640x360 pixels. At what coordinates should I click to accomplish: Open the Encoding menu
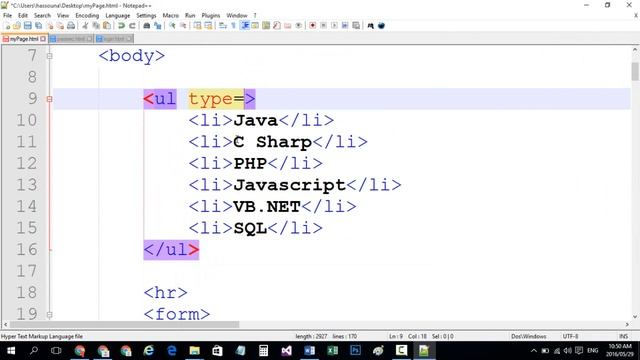87,16
